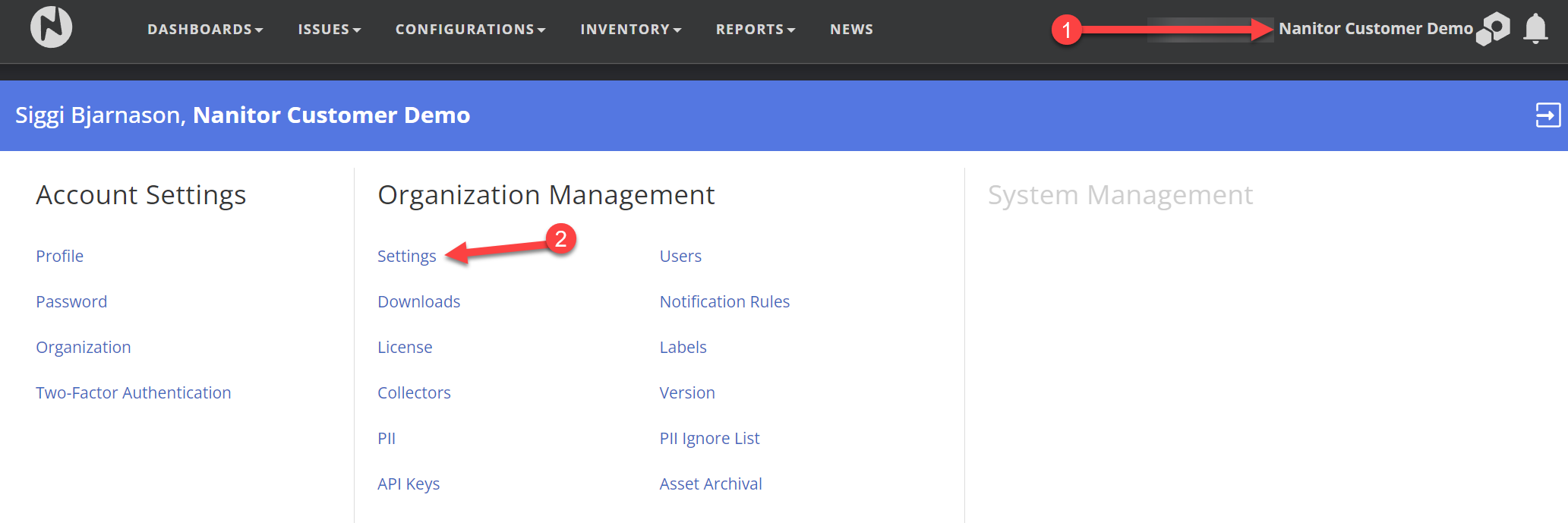This screenshot has width=1568, height=523.
Task: Click the System Management heading
Action: 1120,196
